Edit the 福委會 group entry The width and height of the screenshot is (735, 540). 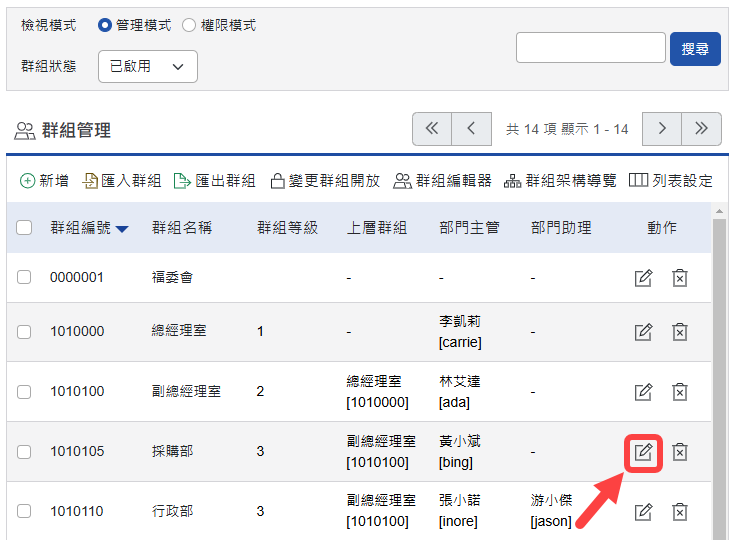(644, 277)
